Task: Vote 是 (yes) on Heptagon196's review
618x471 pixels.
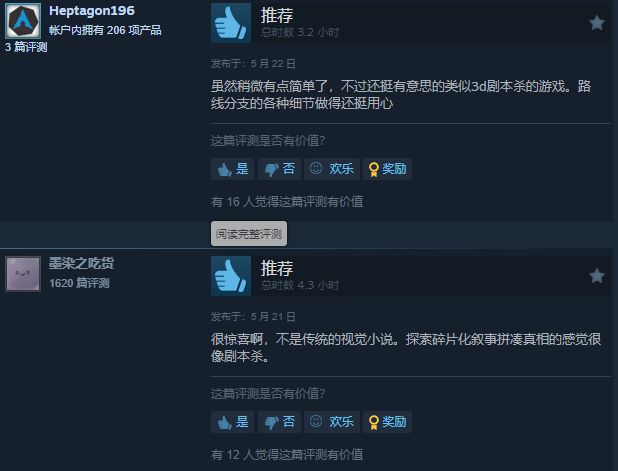Action: pyautogui.click(x=233, y=169)
